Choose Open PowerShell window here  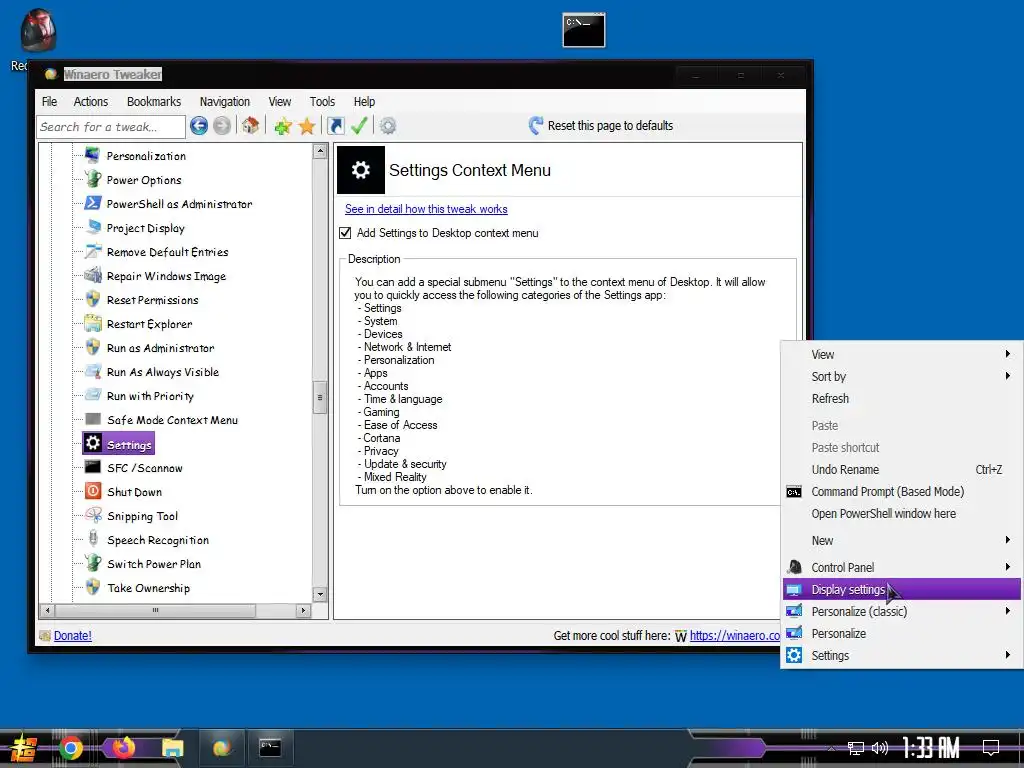click(901, 514)
